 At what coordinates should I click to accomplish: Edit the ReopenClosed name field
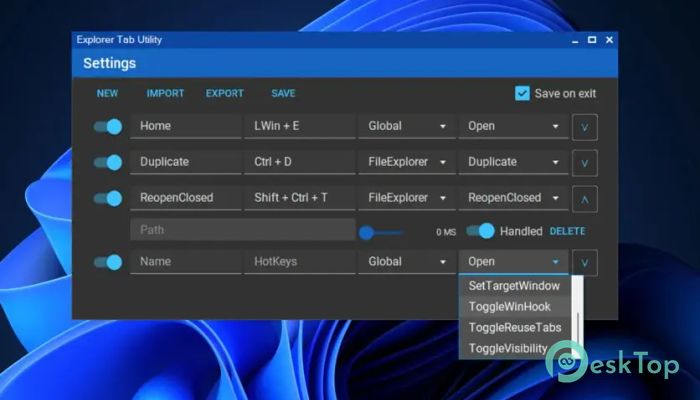pyautogui.click(x=186, y=198)
